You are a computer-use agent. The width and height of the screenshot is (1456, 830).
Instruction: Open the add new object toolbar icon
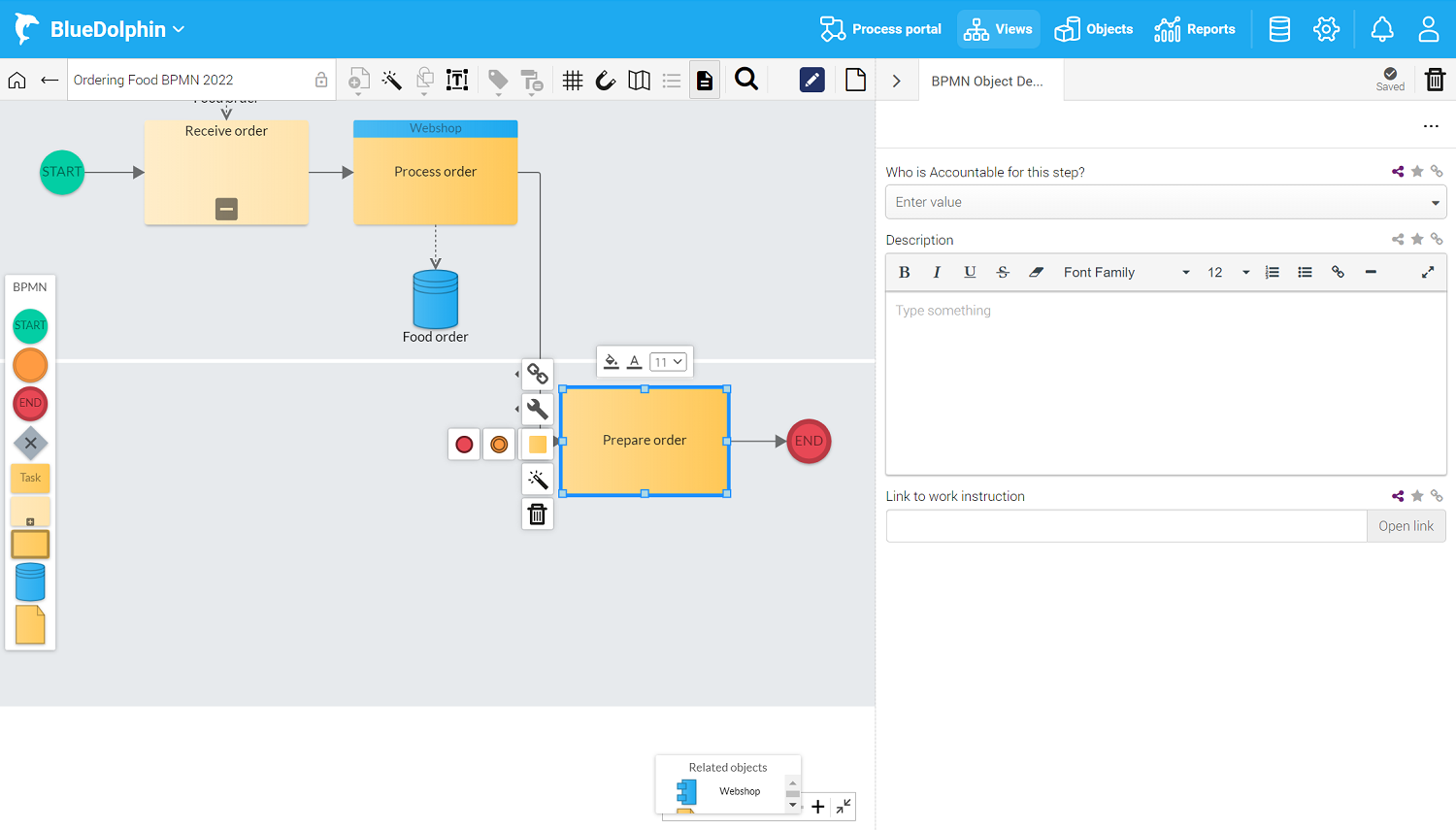pos(358,81)
